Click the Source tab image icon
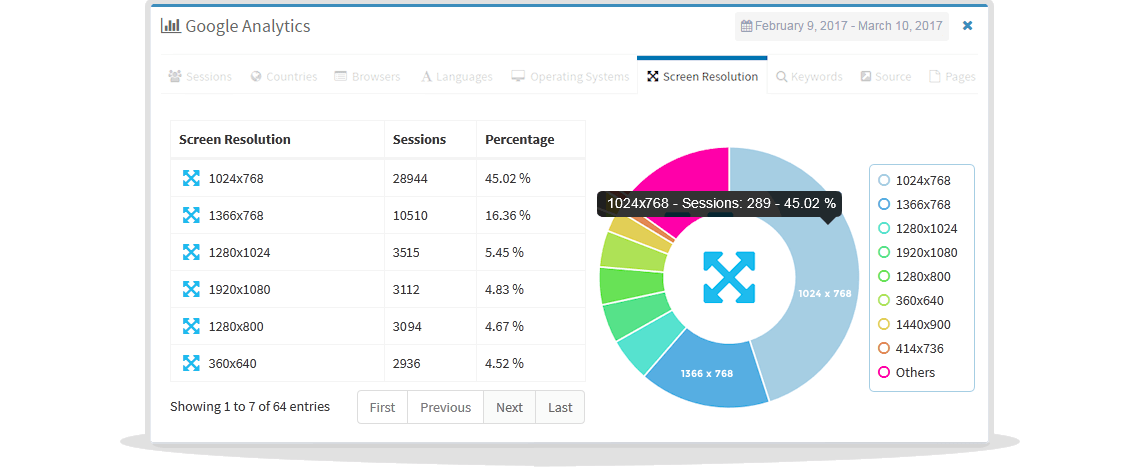The height and width of the screenshot is (467, 1140). tap(866, 76)
